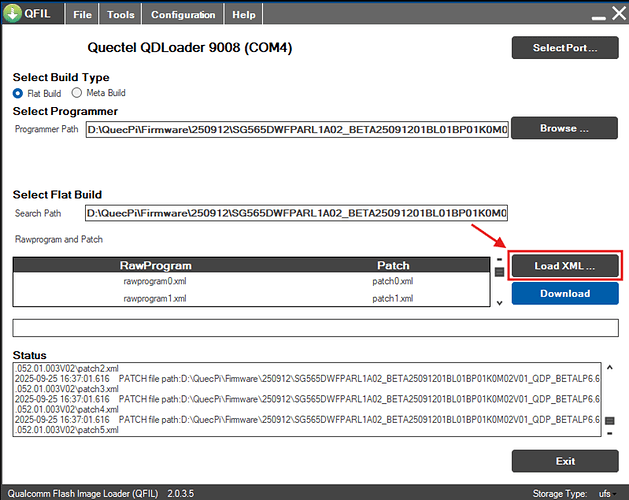Click the Load XML button
Screen dimensions: 629x500
(565, 266)
